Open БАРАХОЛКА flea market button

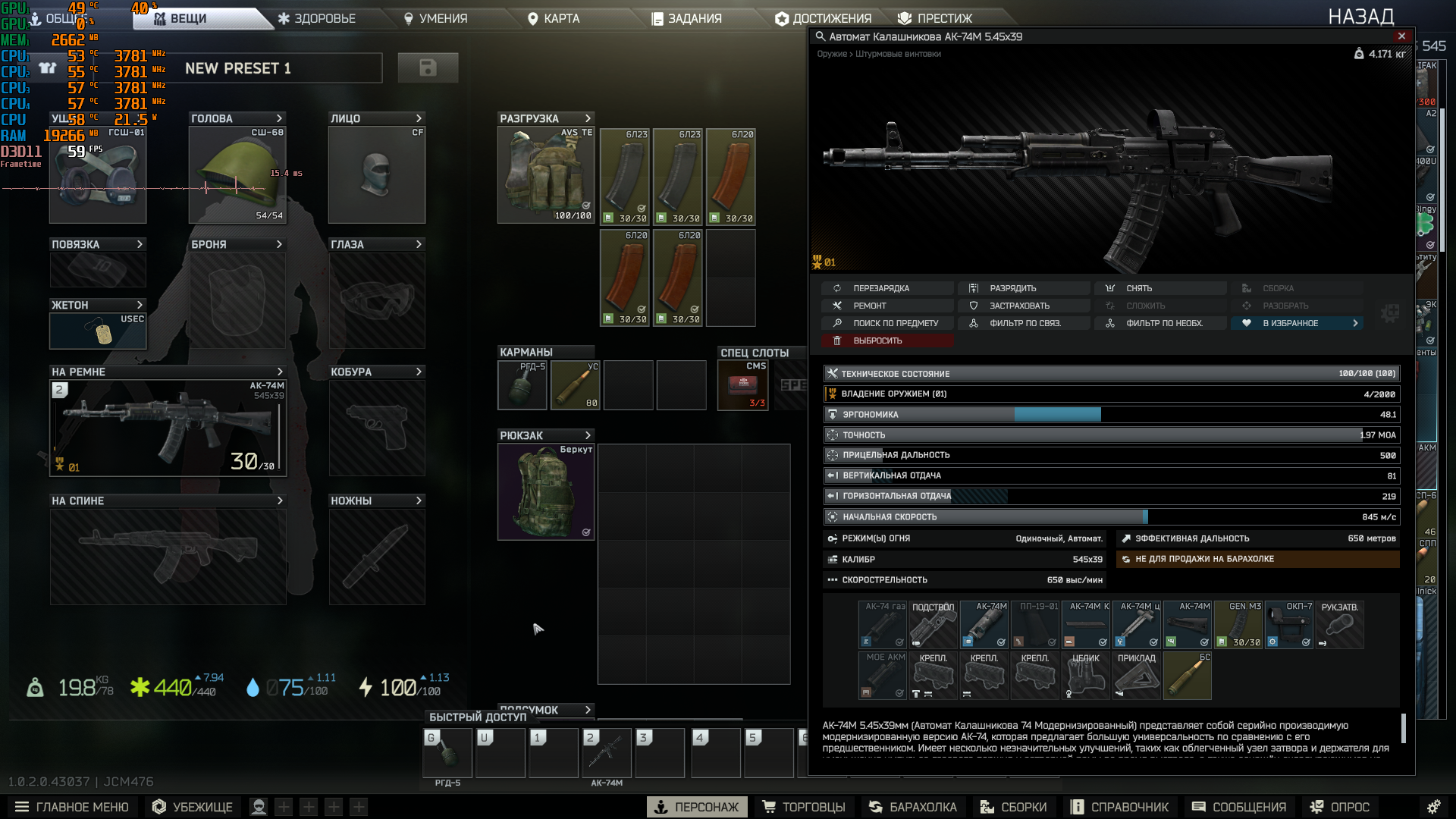tap(912, 807)
